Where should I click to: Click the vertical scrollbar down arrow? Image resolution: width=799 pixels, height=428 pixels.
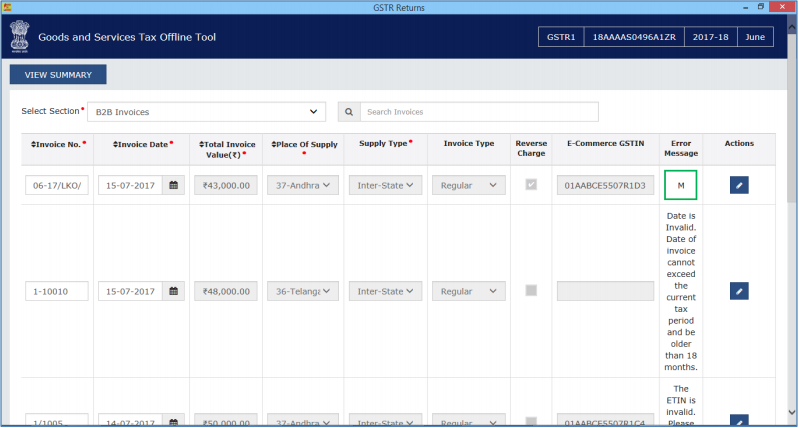[792, 412]
